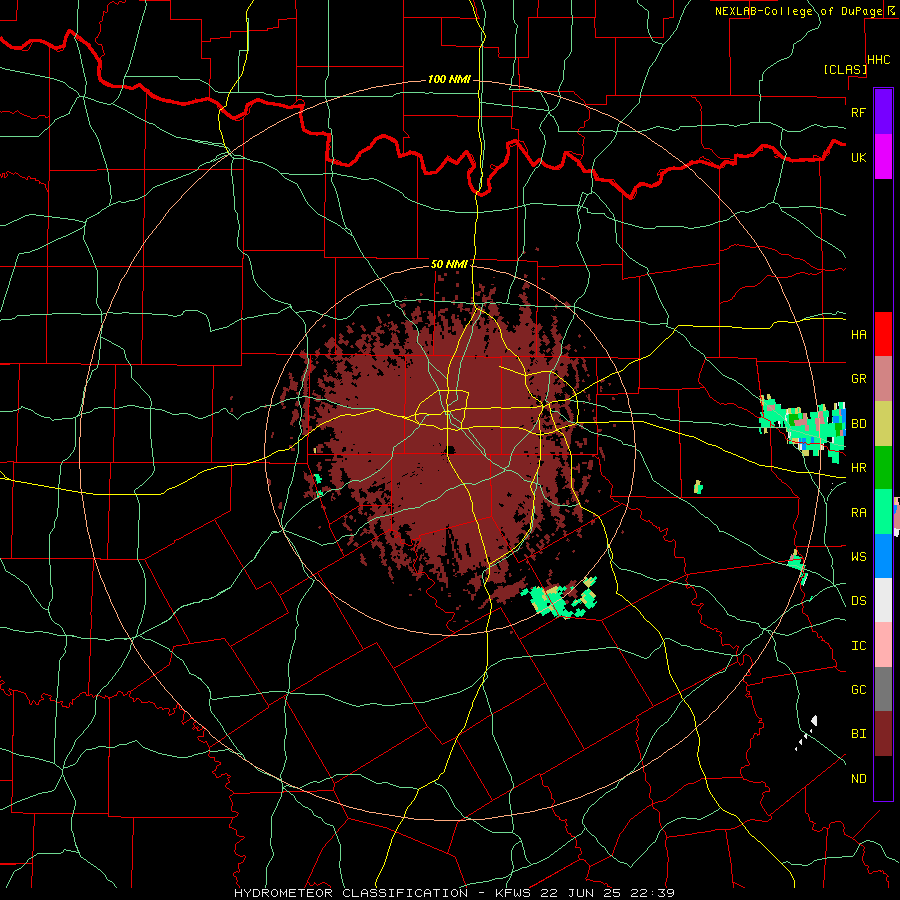
Task: Click the white DS dry snow swatch
Action: click(883, 600)
